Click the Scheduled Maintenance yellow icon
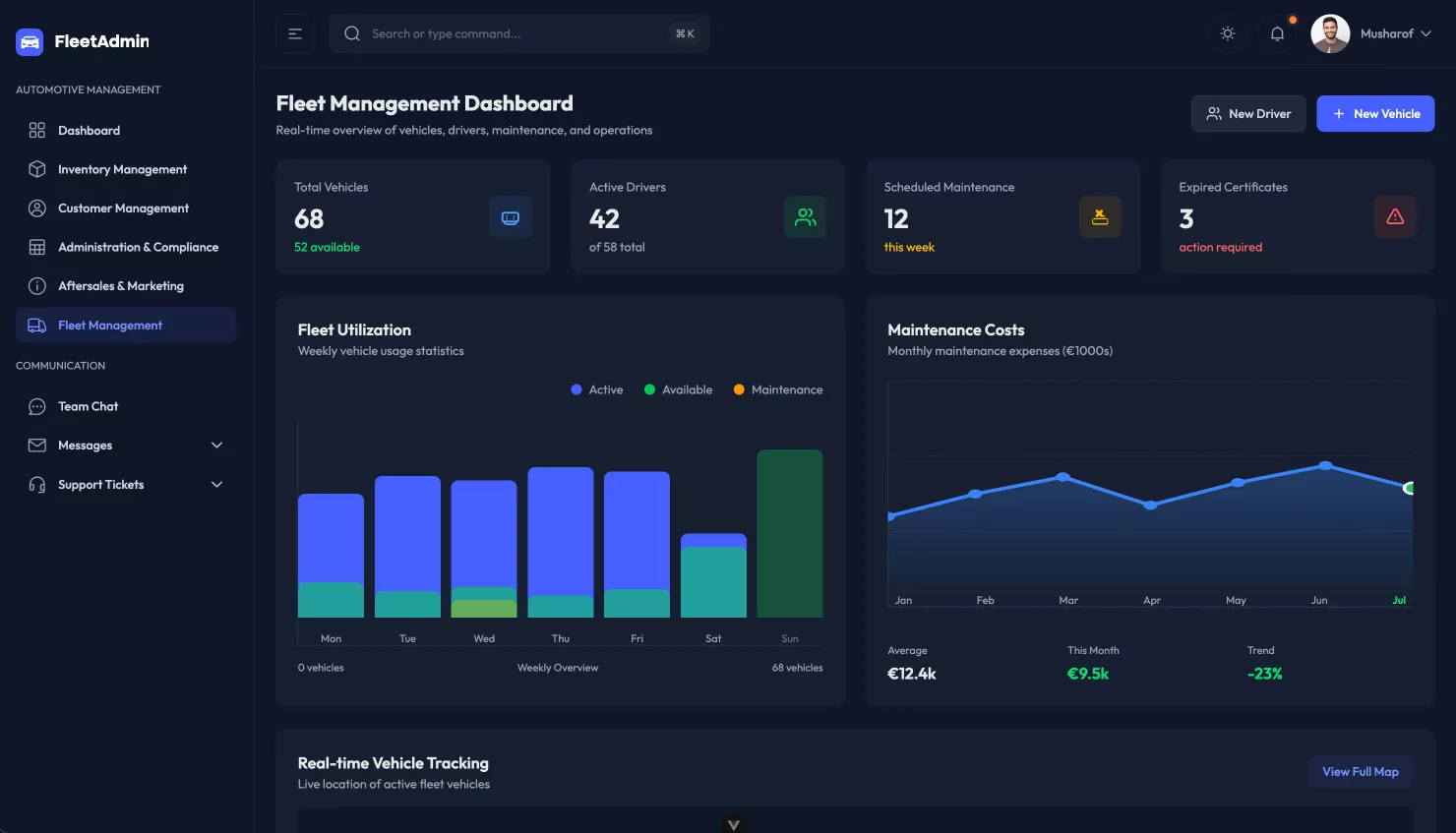 [x=1100, y=217]
